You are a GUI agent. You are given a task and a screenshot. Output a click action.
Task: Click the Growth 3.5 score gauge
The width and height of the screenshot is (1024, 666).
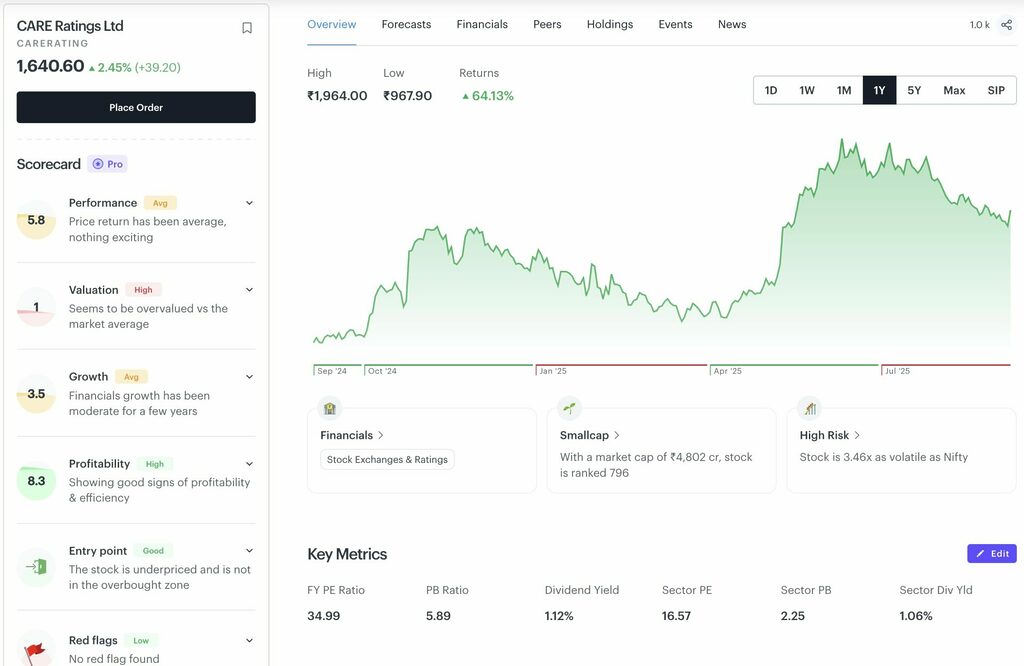[36, 394]
